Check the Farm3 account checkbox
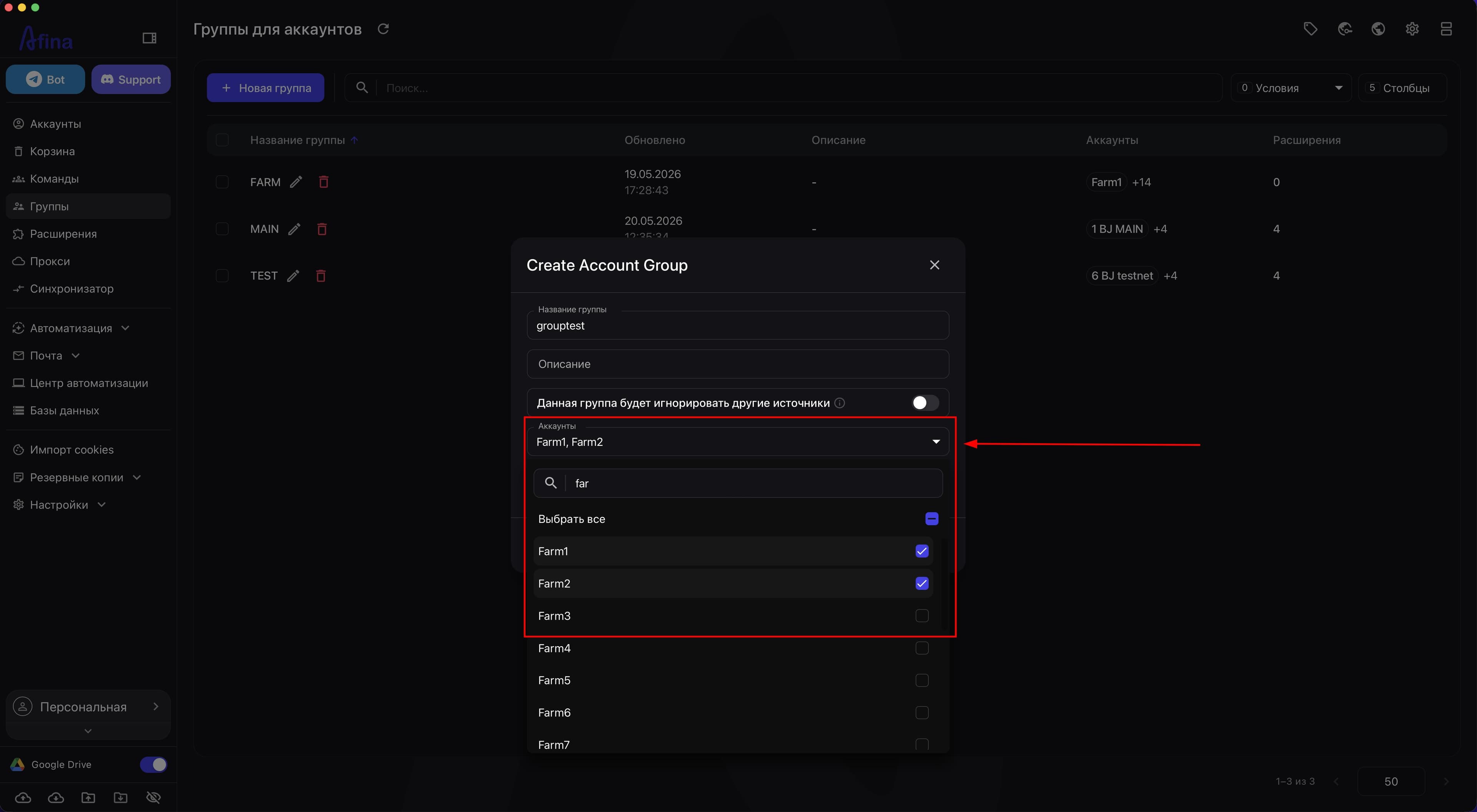The width and height of the screenshot is (1477, 812). [x=922, y=615]
